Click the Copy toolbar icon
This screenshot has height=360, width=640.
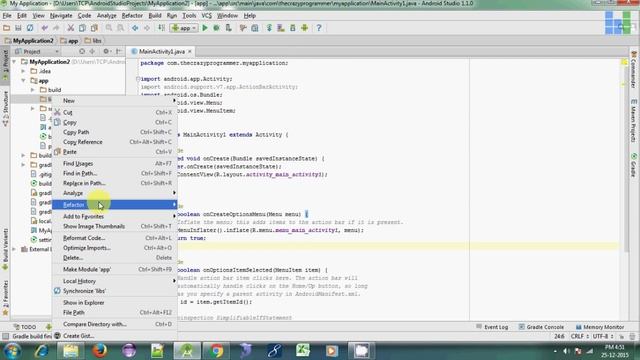coord(82,28)
